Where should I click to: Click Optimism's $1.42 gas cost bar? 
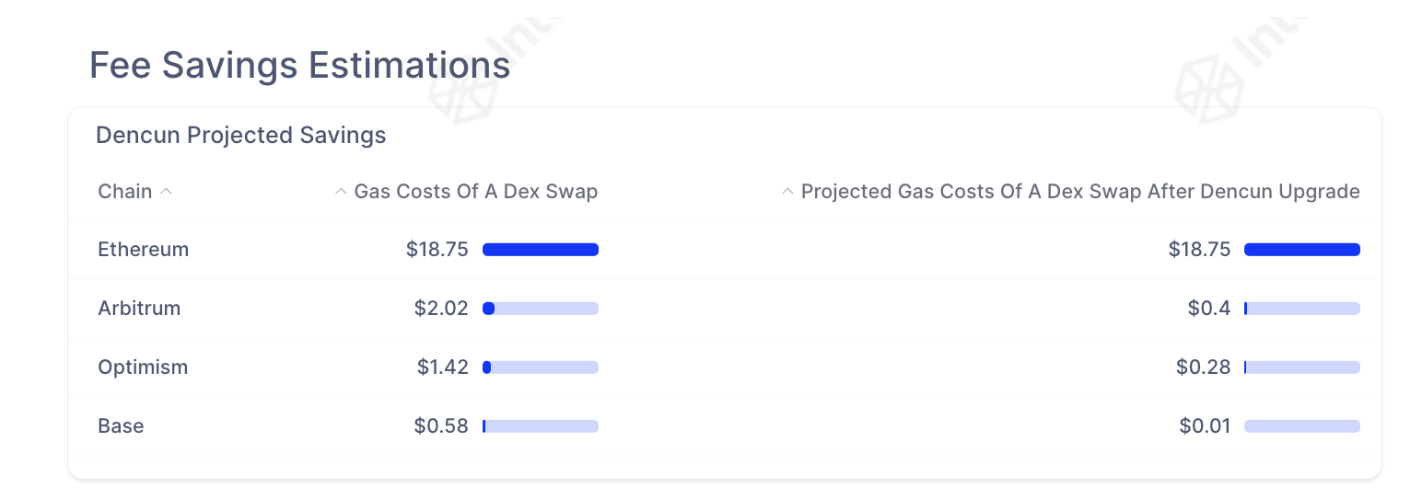pos(540,367)
